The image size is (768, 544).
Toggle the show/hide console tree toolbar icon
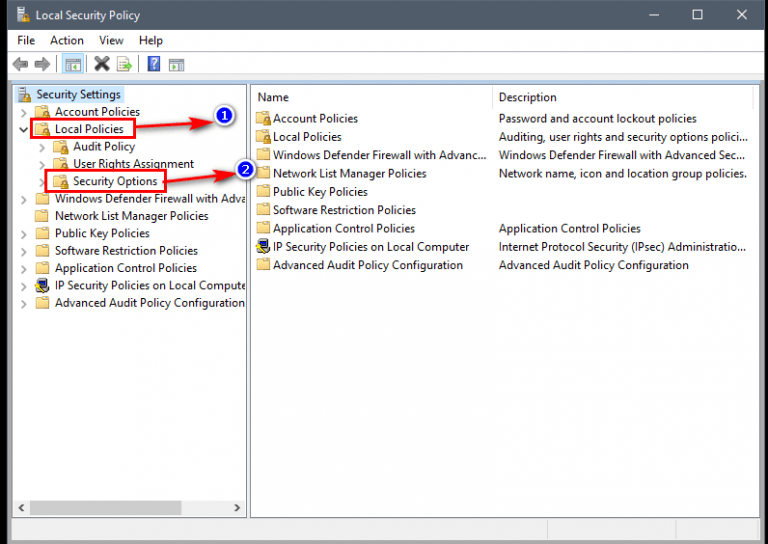click(x=73, y=64)
